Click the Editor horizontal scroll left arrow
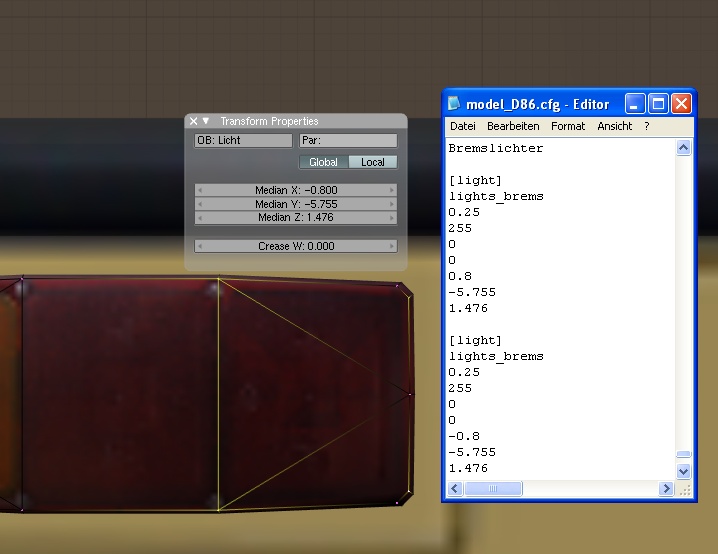The image size is (718, 554). coord(455,489)
